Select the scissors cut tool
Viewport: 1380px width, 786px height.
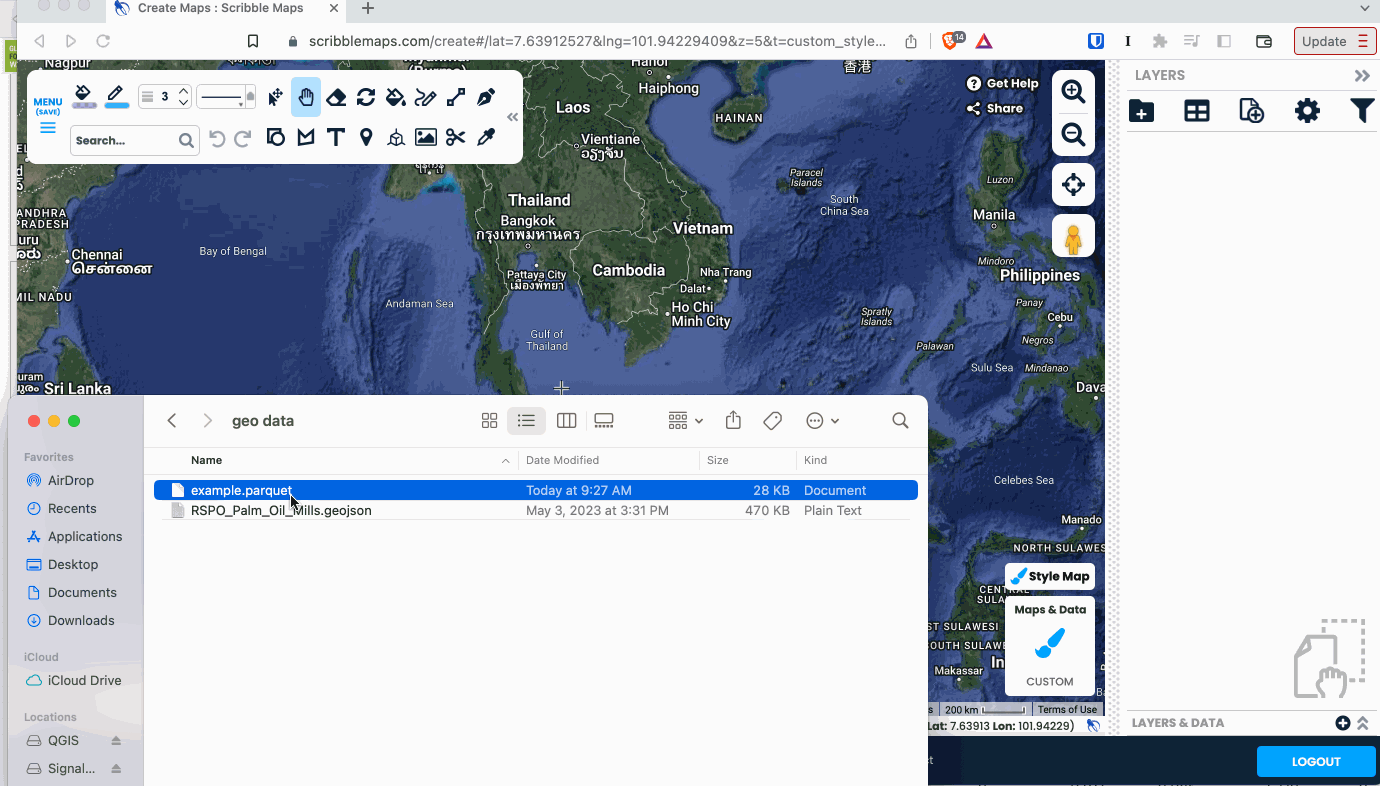(x=456, y=137)
